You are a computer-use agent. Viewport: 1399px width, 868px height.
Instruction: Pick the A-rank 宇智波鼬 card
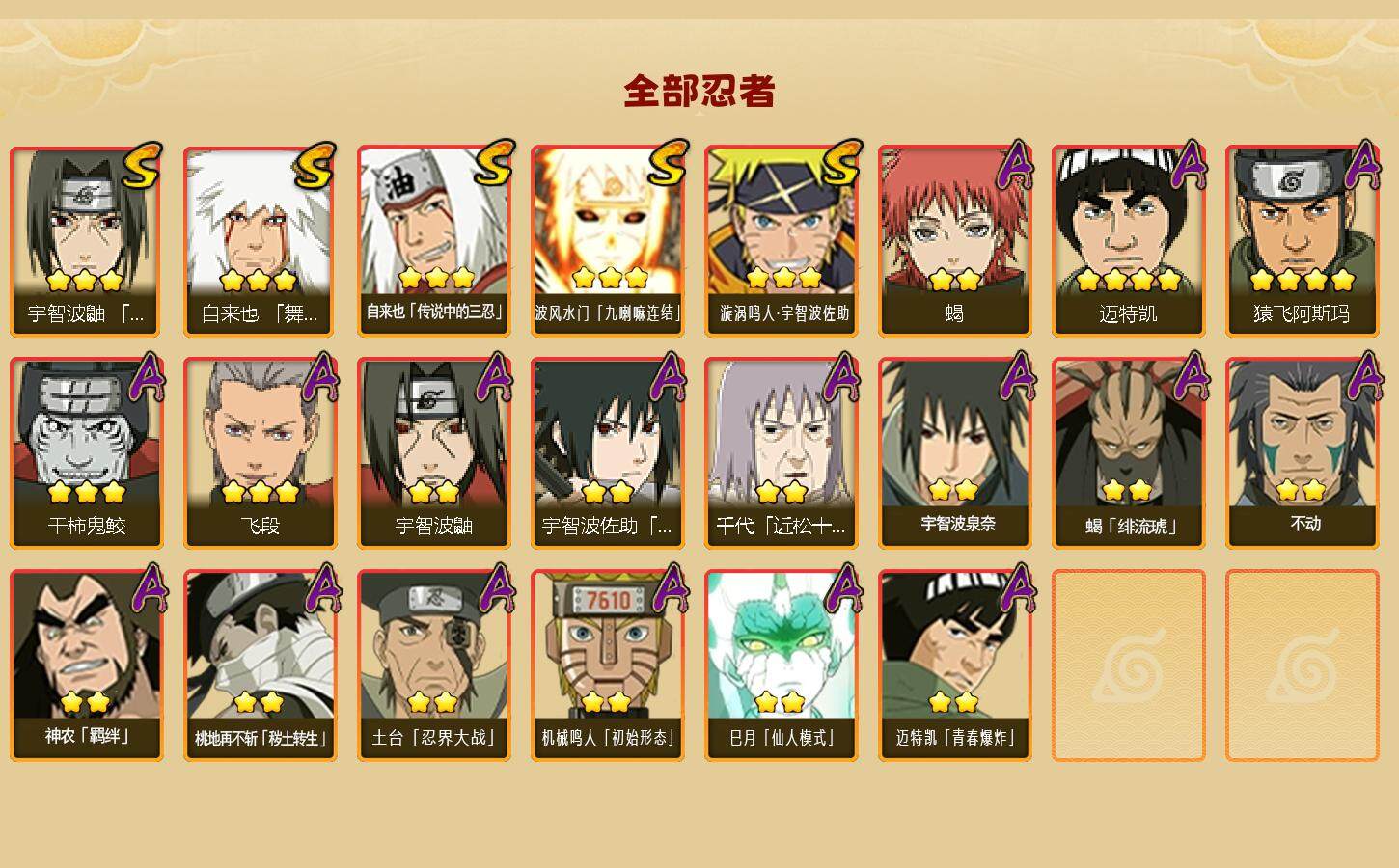[x=433, y=453]
